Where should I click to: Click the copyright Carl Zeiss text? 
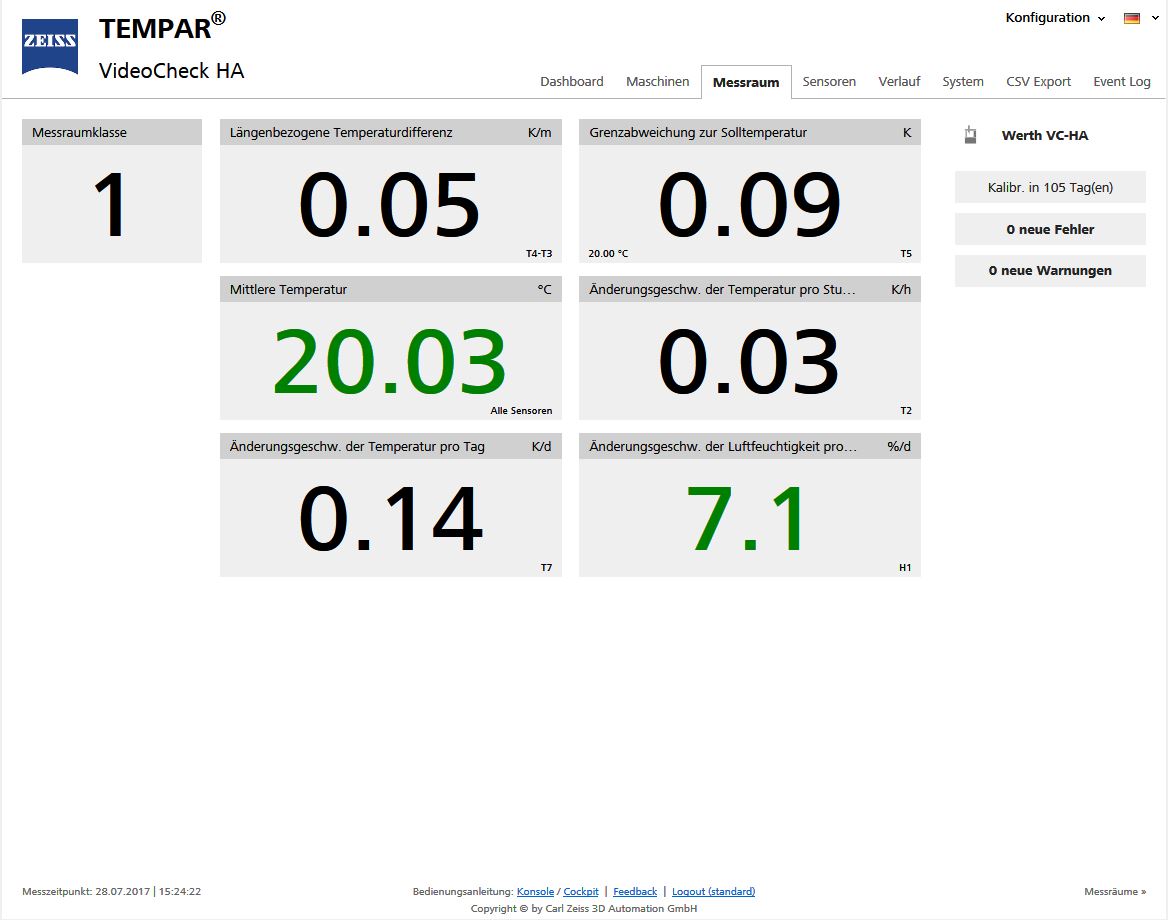(584, 909)
